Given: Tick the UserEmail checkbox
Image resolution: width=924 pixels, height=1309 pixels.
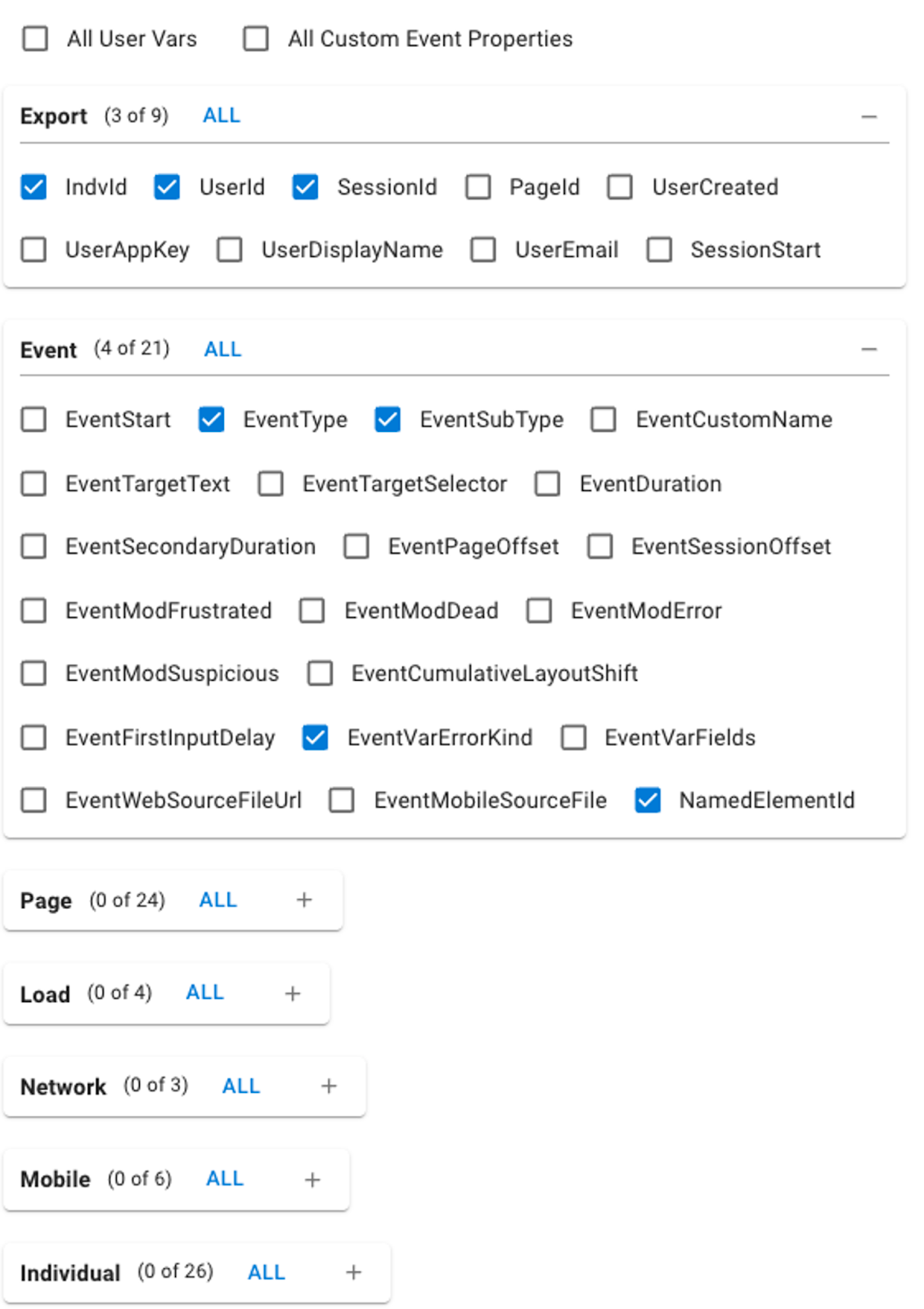Looking at the screenshot, I should pyautogui.click(x=483, y=250).
